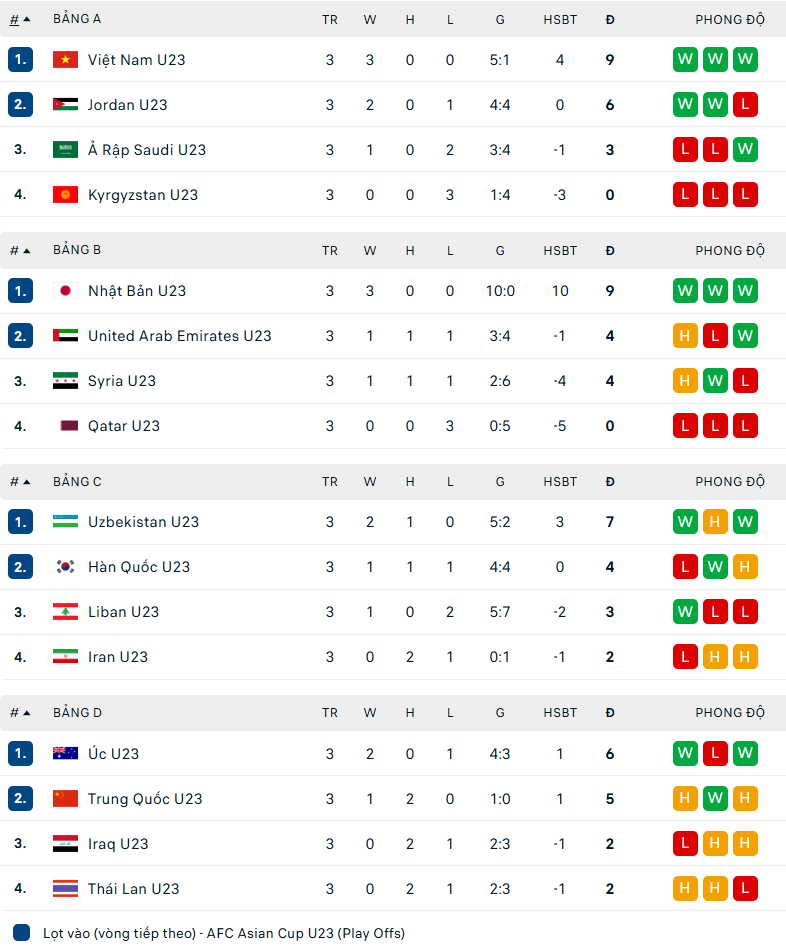This screenshot has height=950, width=786.
Task: Click the HSBT header in Bảng C
Action: tap(560, 482)
